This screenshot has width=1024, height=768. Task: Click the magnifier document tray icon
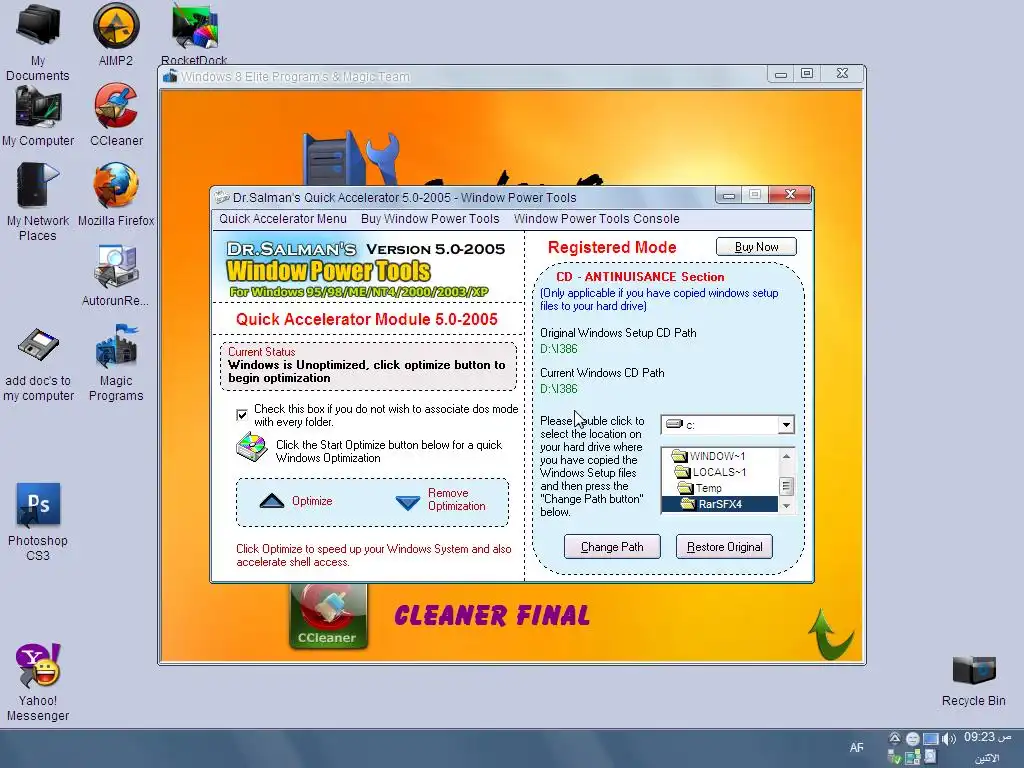931,757
